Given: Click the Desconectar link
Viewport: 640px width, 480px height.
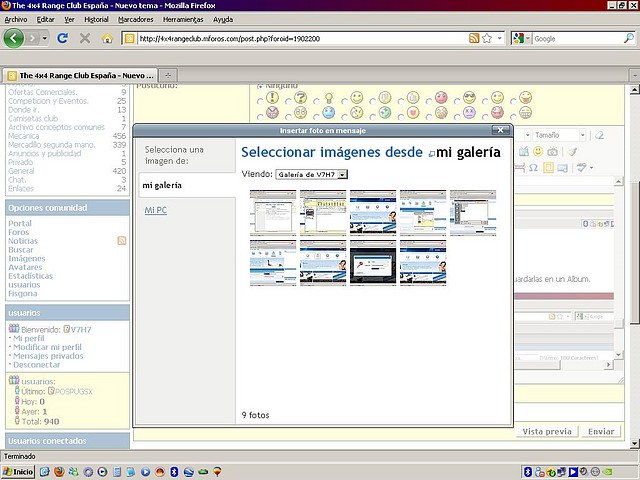Looking at the screenshot, I should 36,365.
